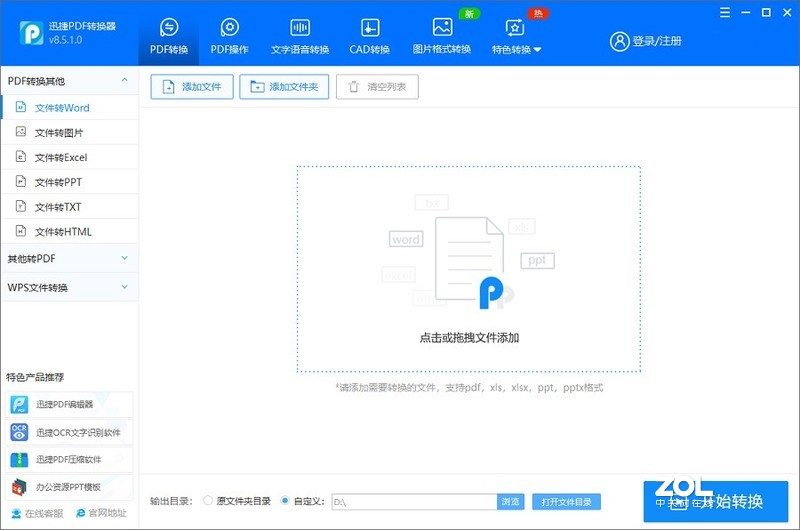Click the 打开文件目录 button
Screen dimensions: 800x530
click(566, 502)
